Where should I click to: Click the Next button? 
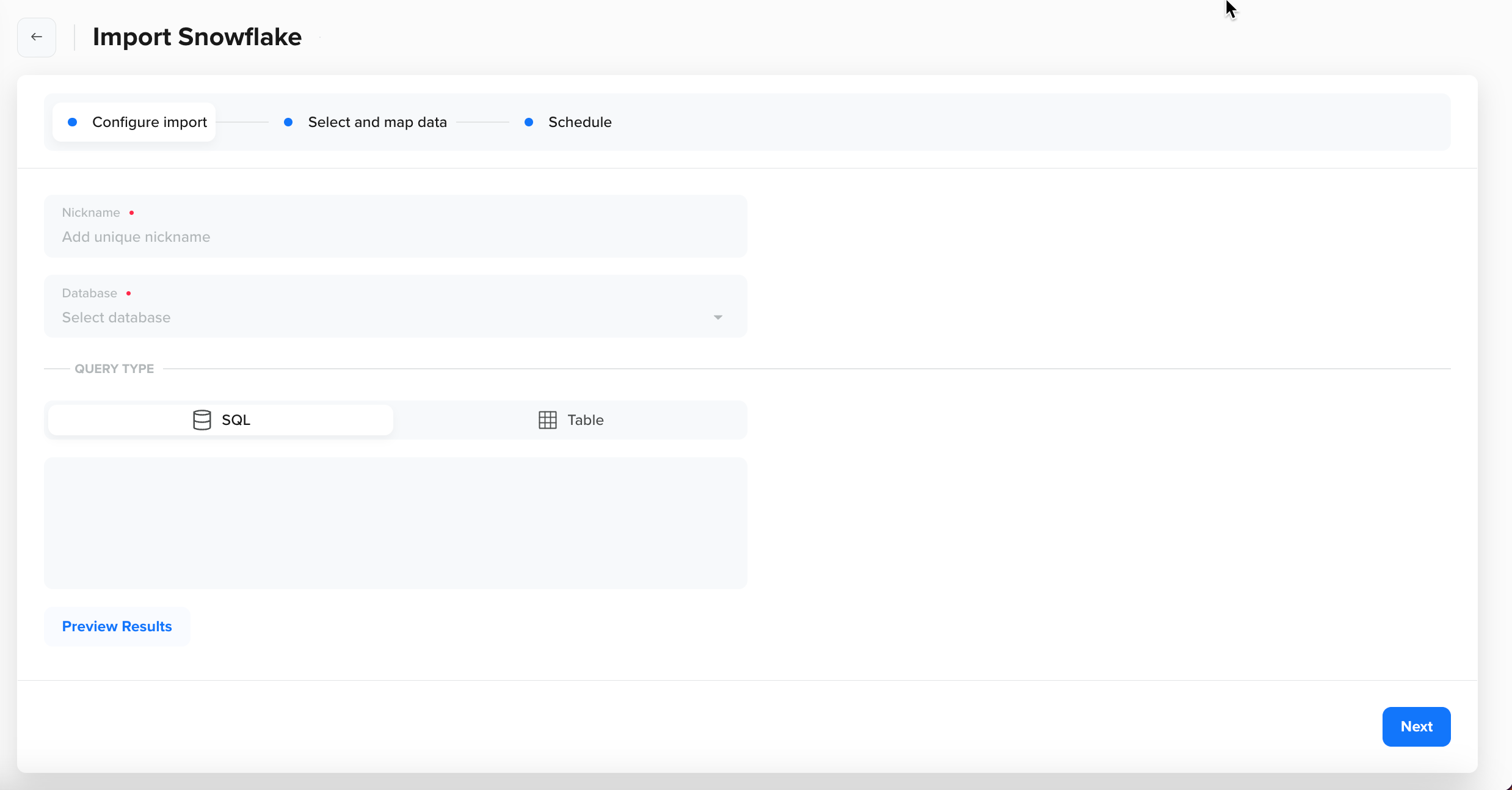[x=1416, y=726]
